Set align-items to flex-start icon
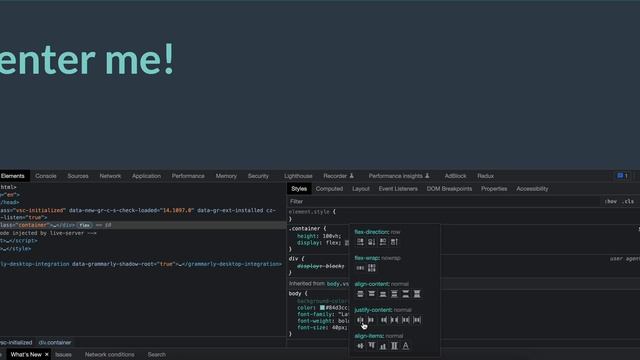 click(371, 346)
